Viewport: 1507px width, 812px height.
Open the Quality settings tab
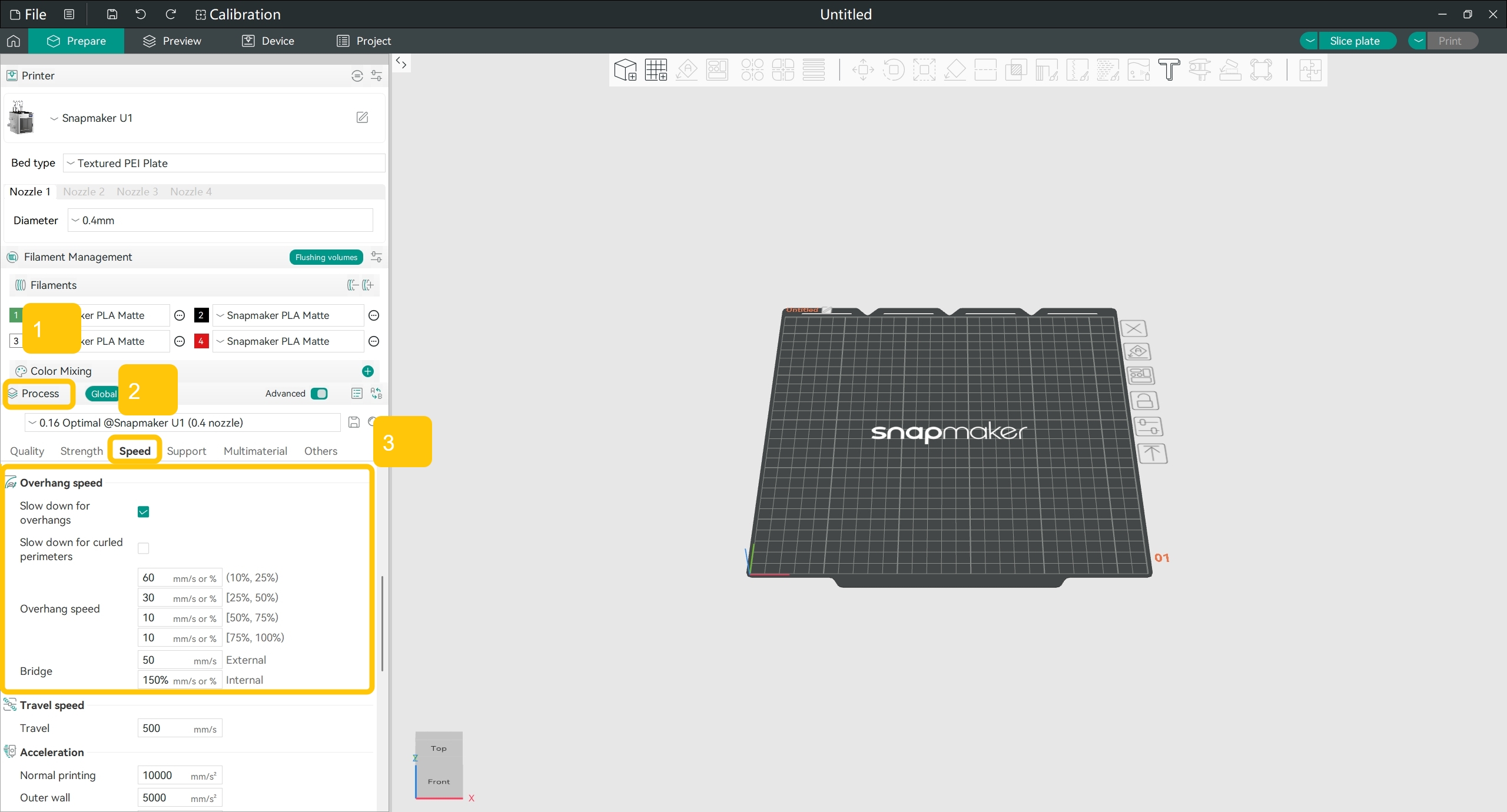[x=27, y=451]
